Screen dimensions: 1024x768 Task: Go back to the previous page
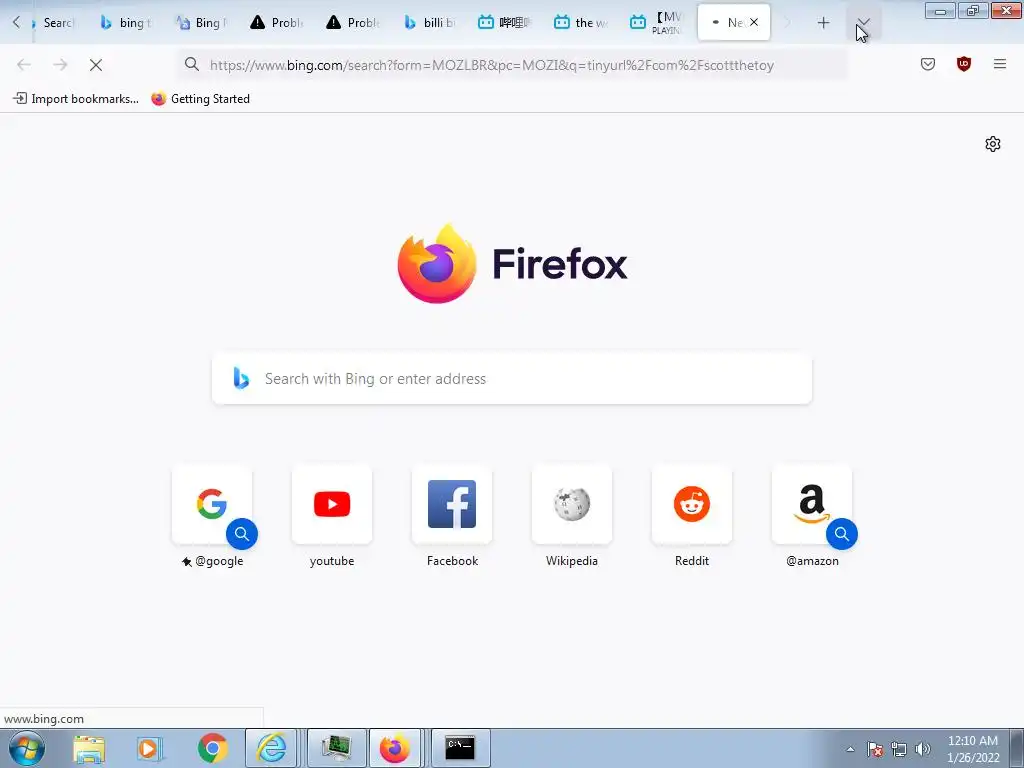(24, 65)
